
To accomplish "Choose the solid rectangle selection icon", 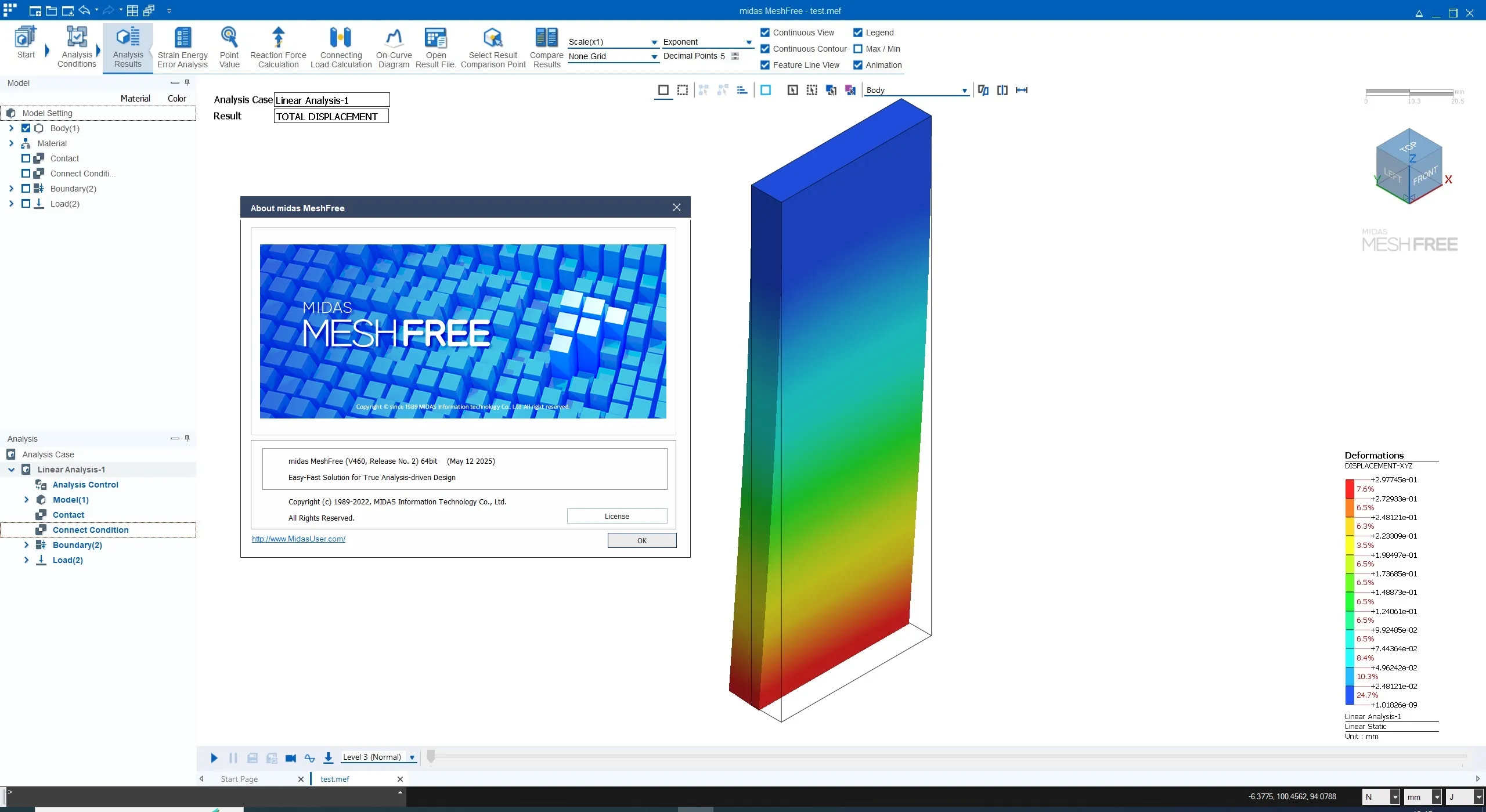I will coord(663,90).
